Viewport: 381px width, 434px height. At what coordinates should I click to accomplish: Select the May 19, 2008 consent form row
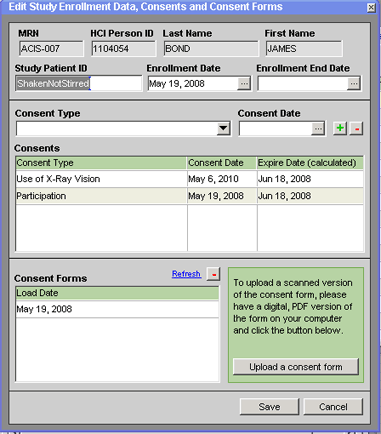click(117, 309)
